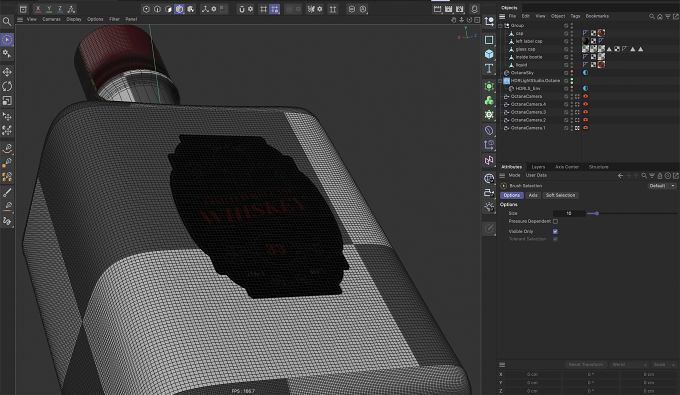
Task: Select the Move tool in left toolbar
Action: pyautogui.click(x=7, y=72)
